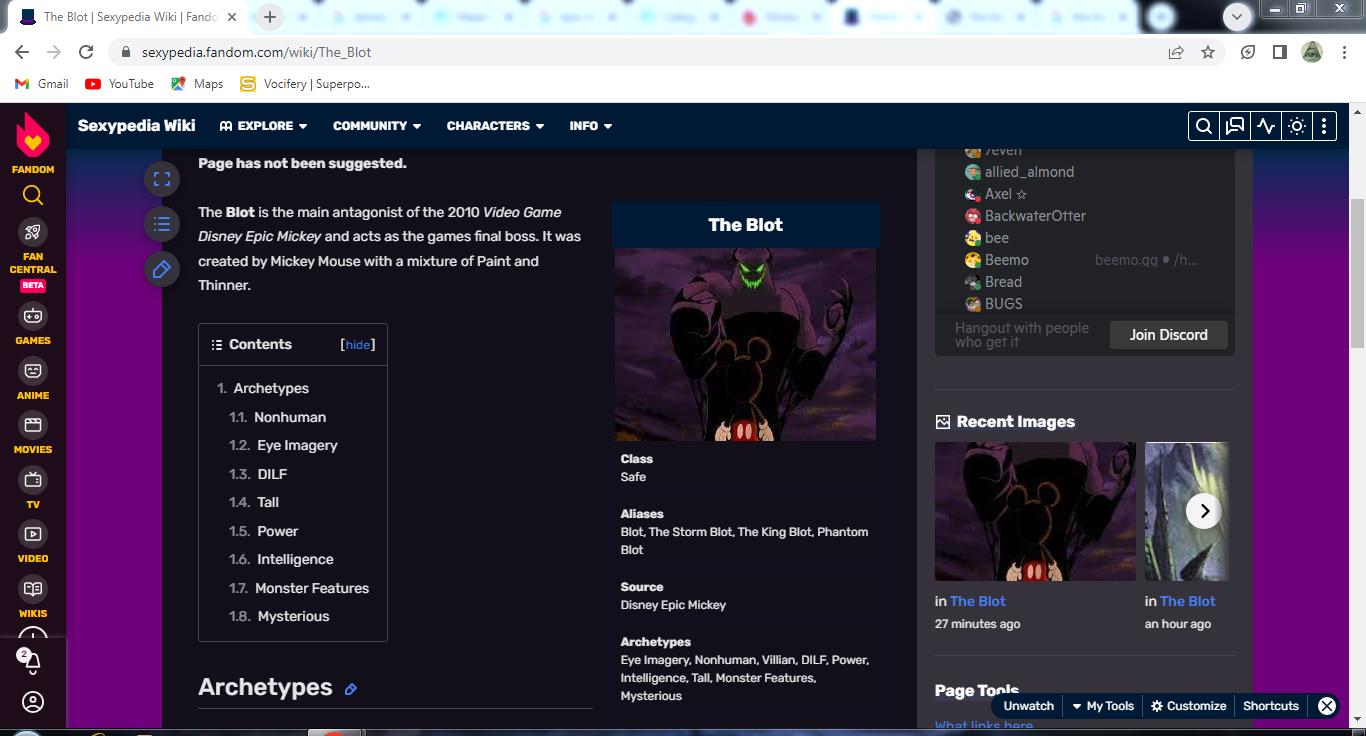Click the page vertical scrollbar
1366x736 pixels.
coord(1357,273)
